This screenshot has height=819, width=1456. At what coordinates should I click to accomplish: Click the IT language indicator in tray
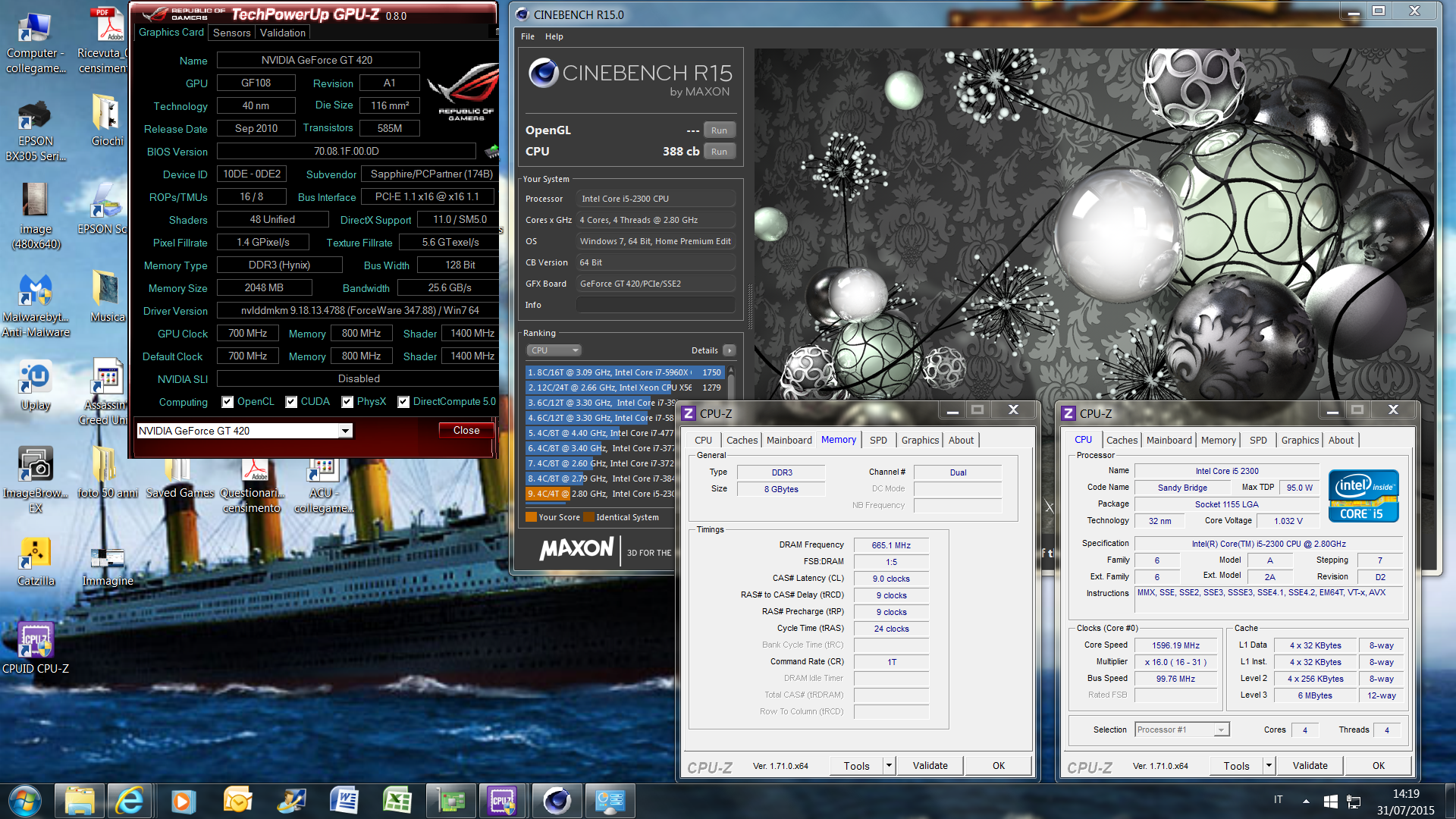(1278, 800)
